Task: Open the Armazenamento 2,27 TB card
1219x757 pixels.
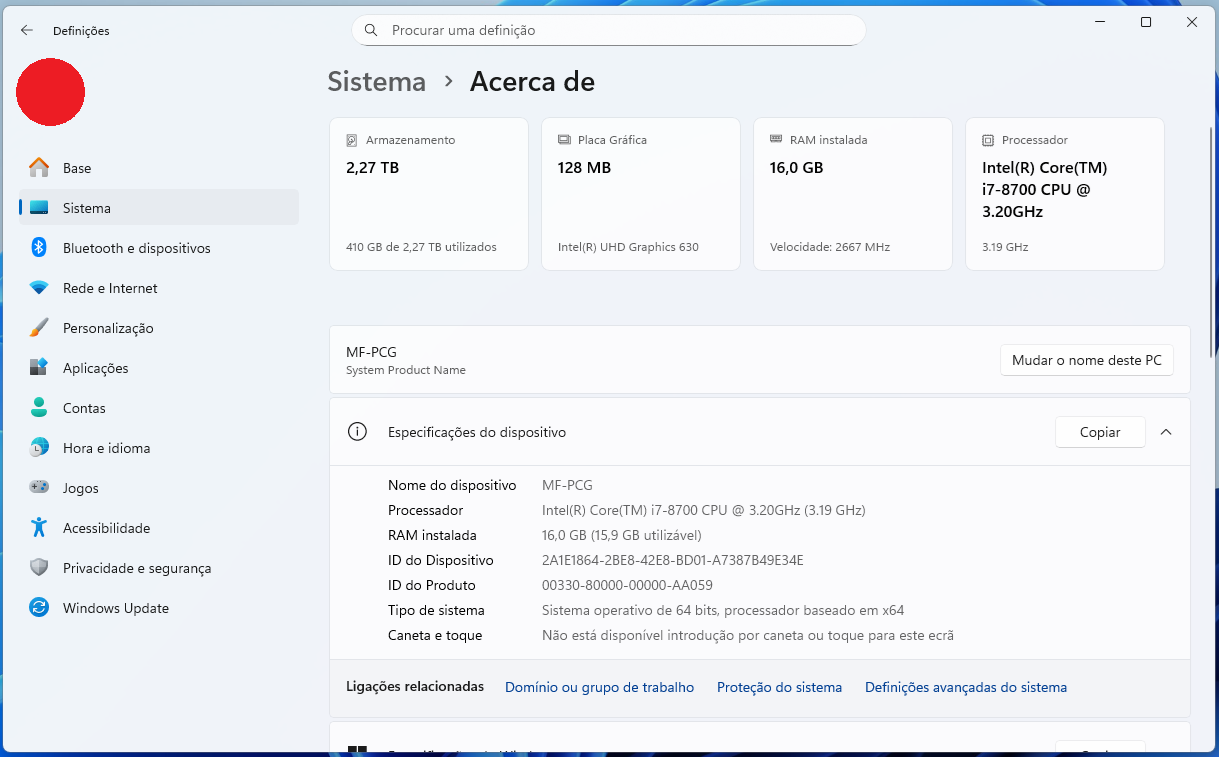Action: point(429,194)
